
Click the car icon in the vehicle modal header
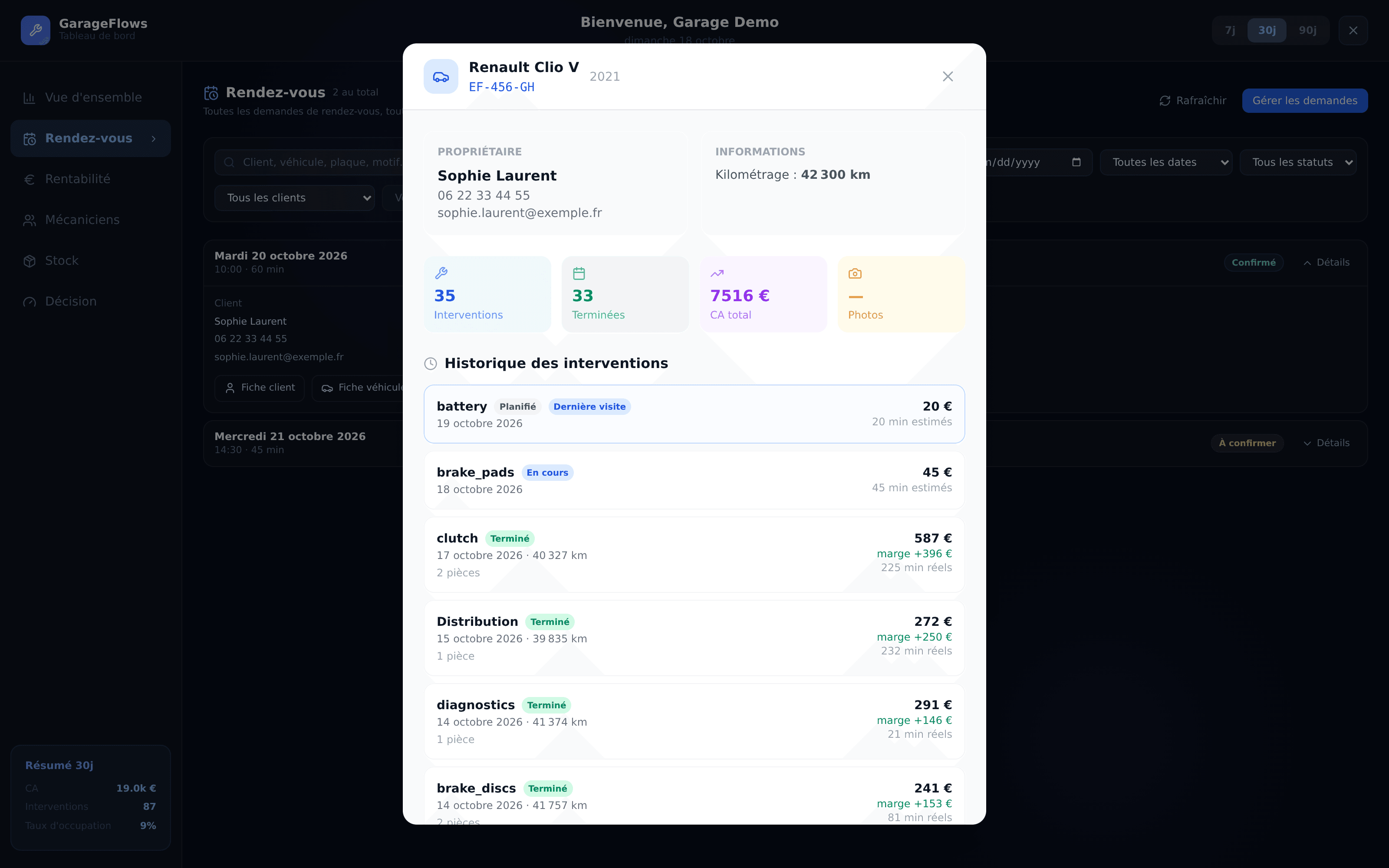click(441, 76)
